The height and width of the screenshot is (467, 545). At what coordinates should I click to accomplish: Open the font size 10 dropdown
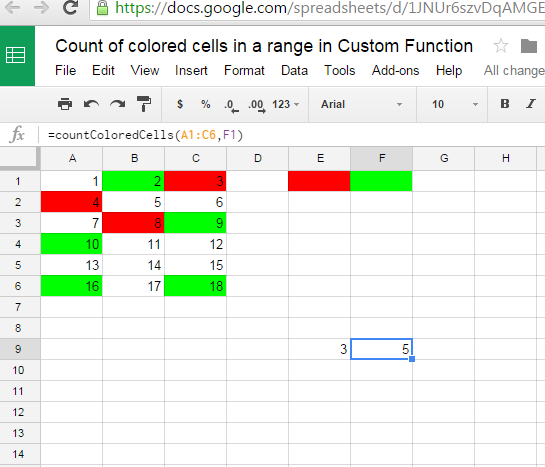coord(455,104)
